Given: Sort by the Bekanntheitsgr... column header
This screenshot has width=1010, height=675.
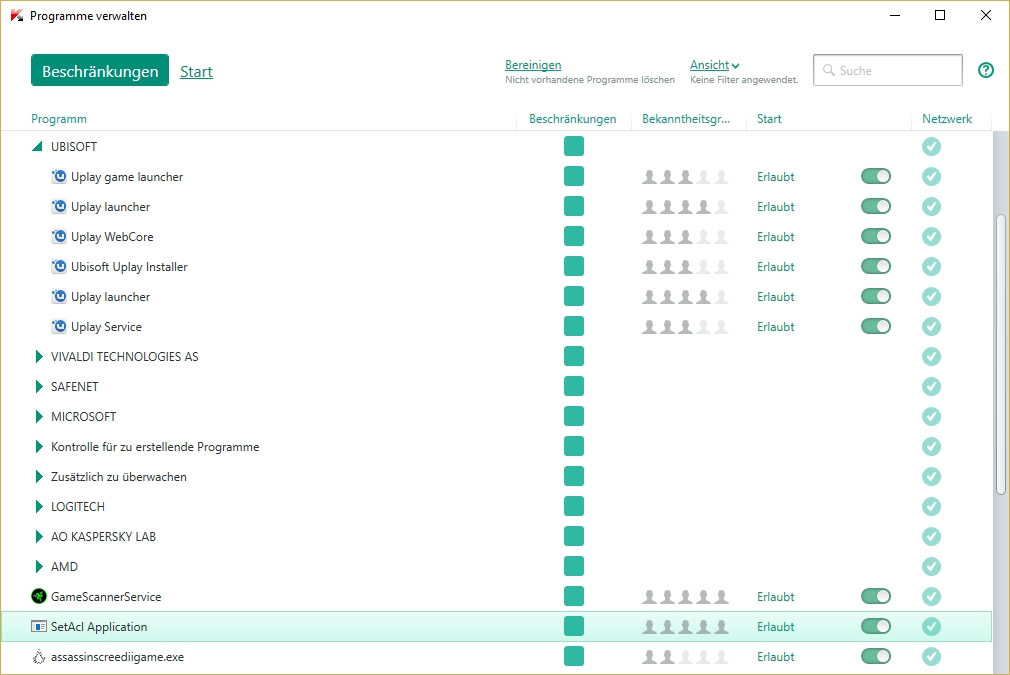Looking at the screenshot, I should point(686,119).
